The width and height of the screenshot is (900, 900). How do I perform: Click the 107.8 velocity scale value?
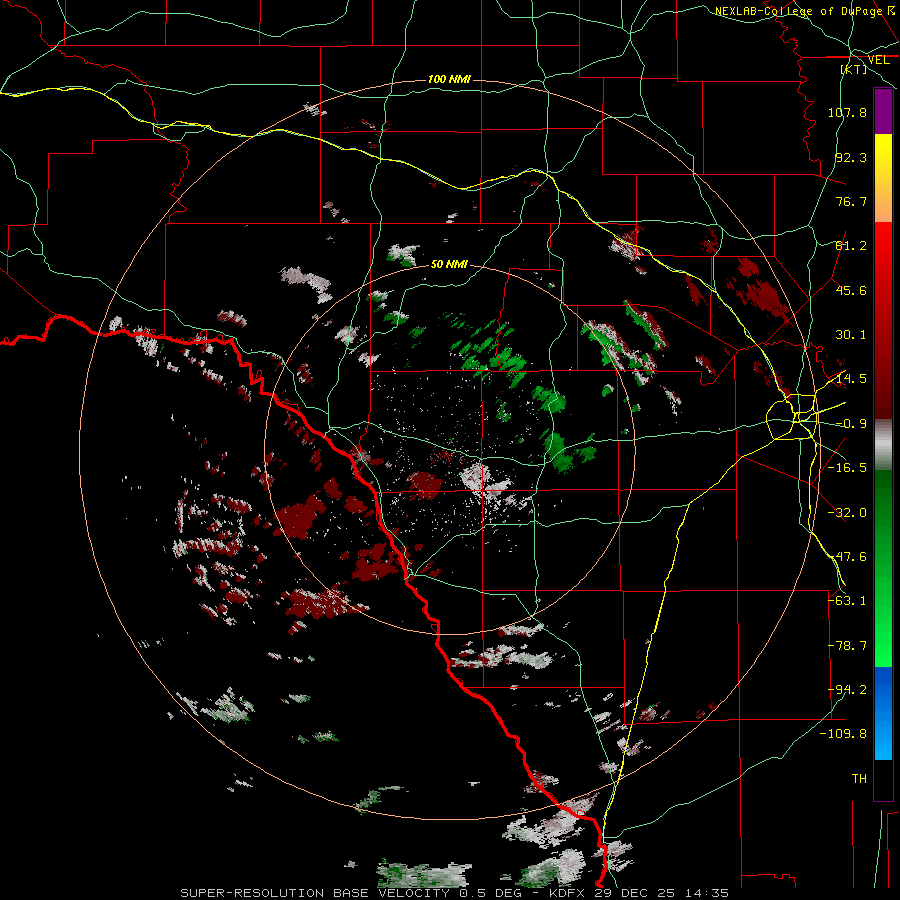[x=847, y=112]
